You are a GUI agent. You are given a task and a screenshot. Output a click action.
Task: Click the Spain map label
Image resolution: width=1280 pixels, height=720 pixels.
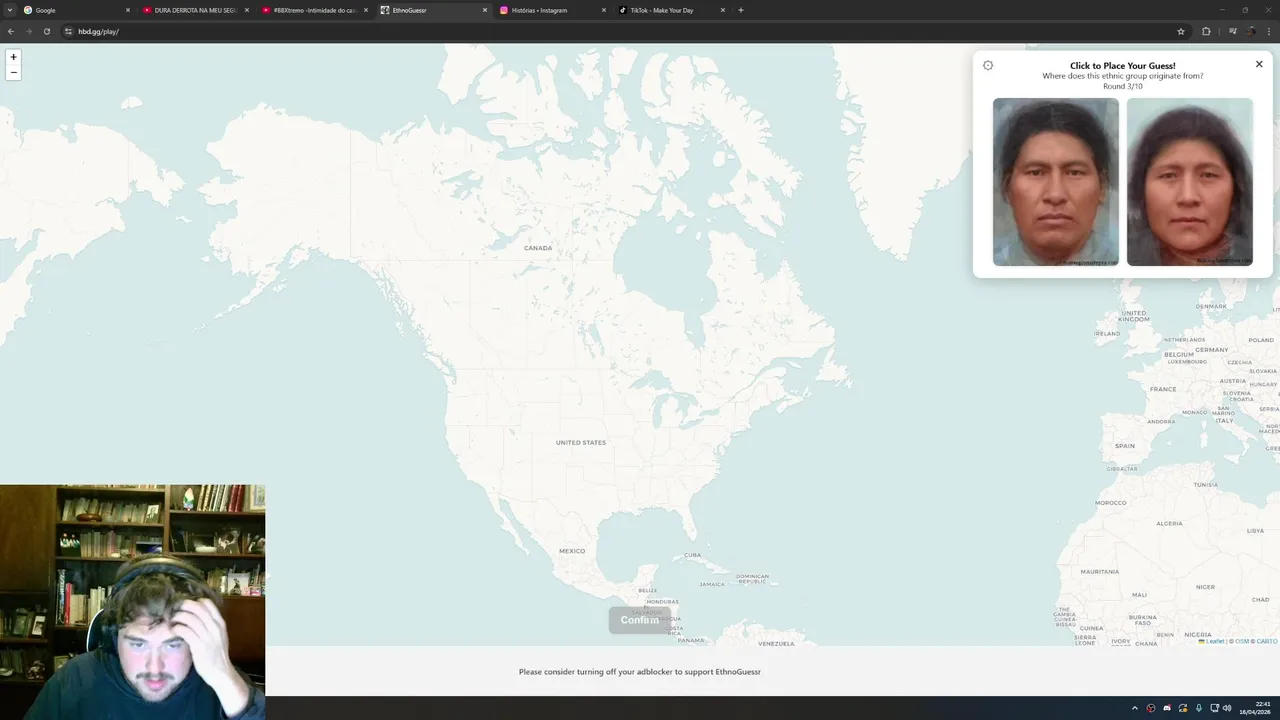[1125, 445]
